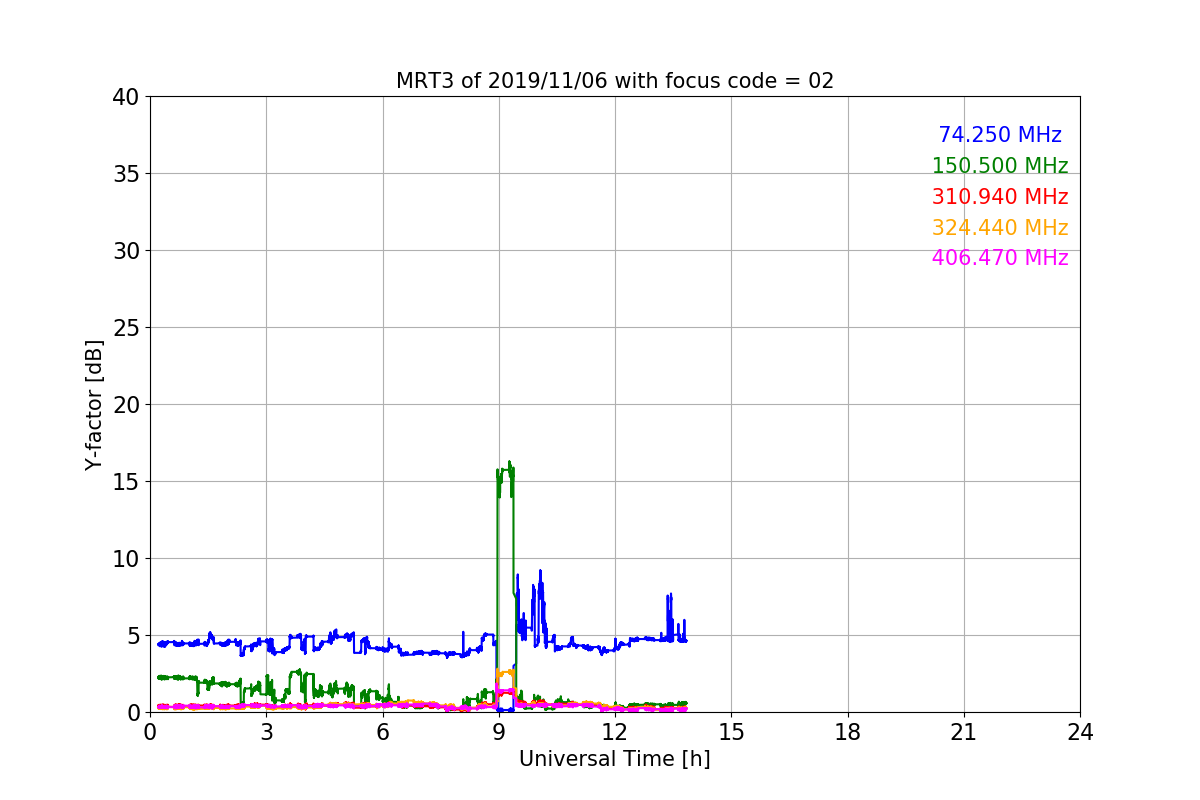Image resolution: width=1200 pixels, height=800 pixels.
Task: Select the 150.500 MHz legend label
Action: [x=1000, y=166]
